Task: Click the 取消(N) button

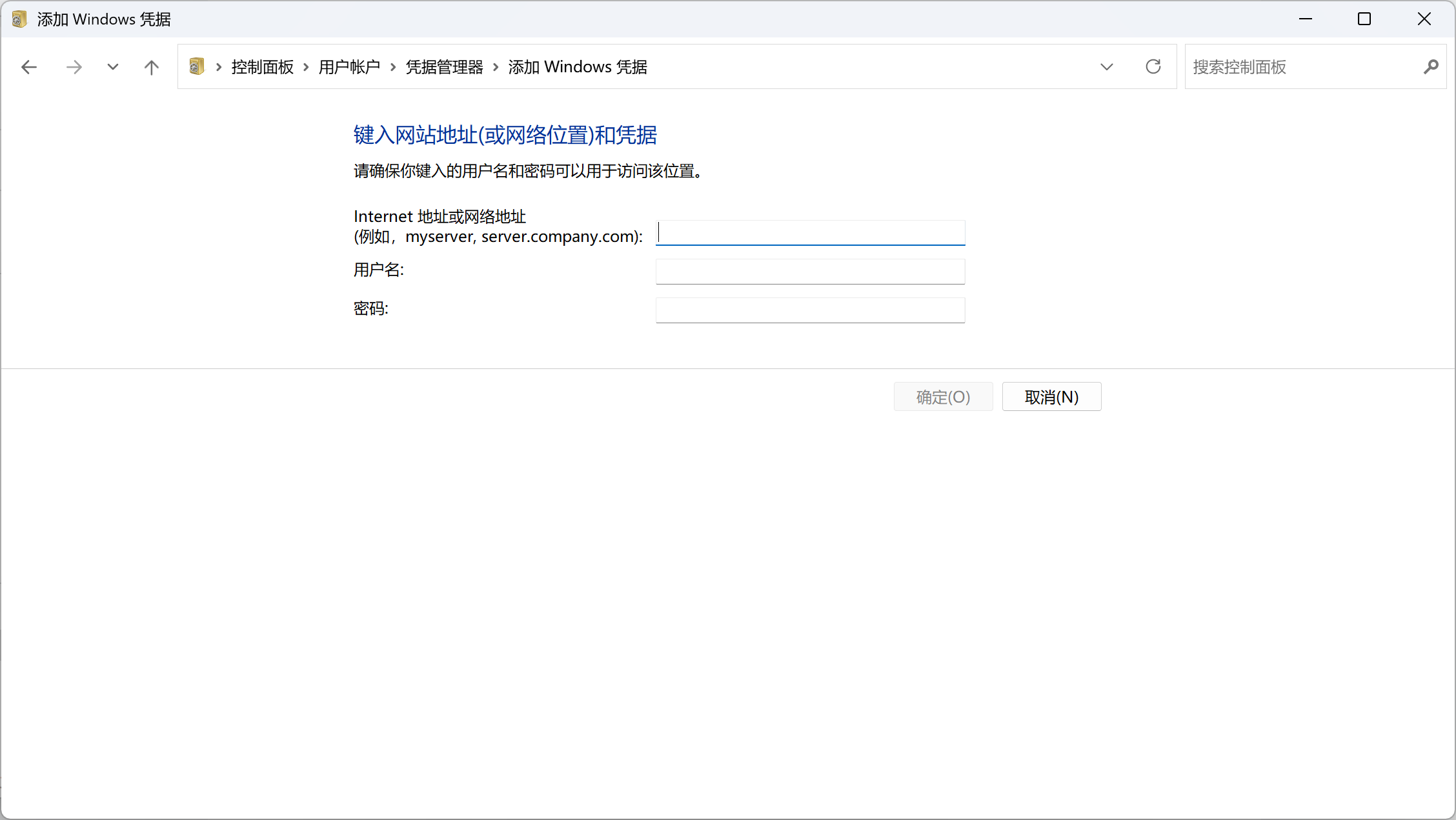Action: (x=1051, y=397)
